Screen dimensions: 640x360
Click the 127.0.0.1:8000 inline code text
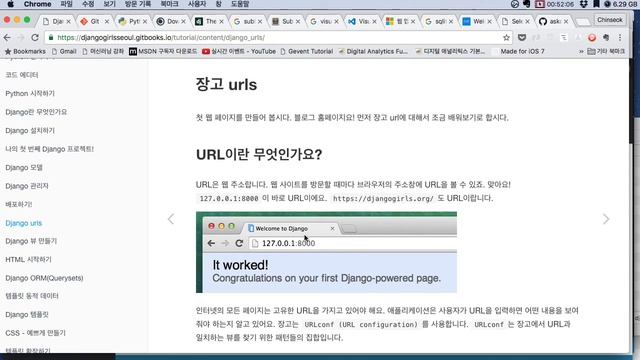tap(229, 198)
